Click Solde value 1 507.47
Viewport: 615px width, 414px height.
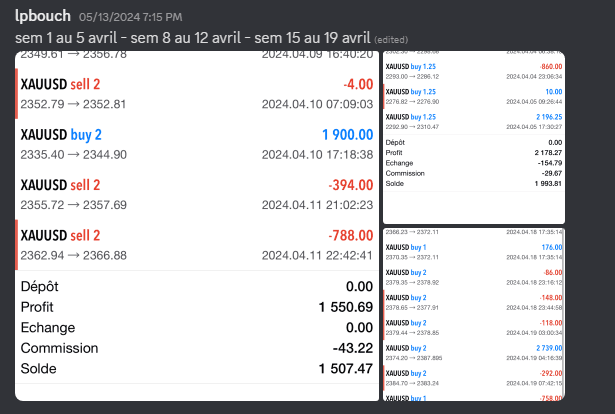[x=346, y=369]
